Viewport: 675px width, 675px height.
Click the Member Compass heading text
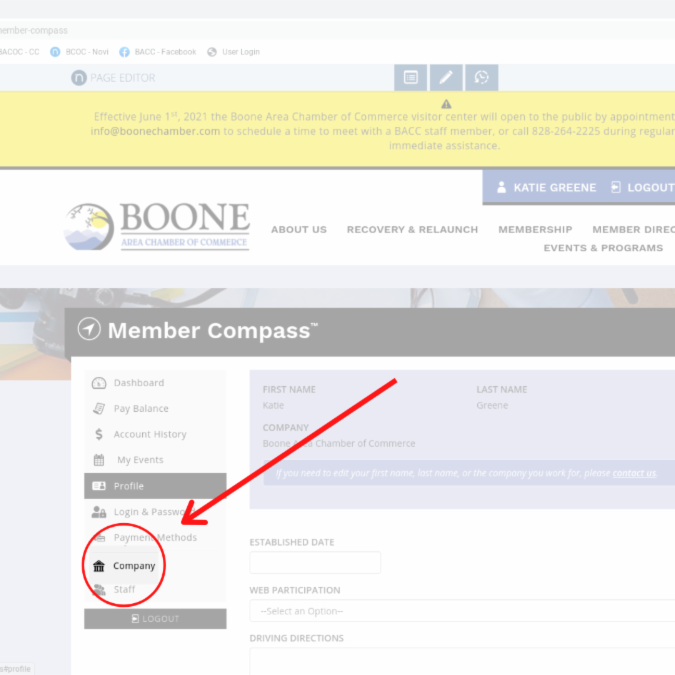(x=213, y=331)
